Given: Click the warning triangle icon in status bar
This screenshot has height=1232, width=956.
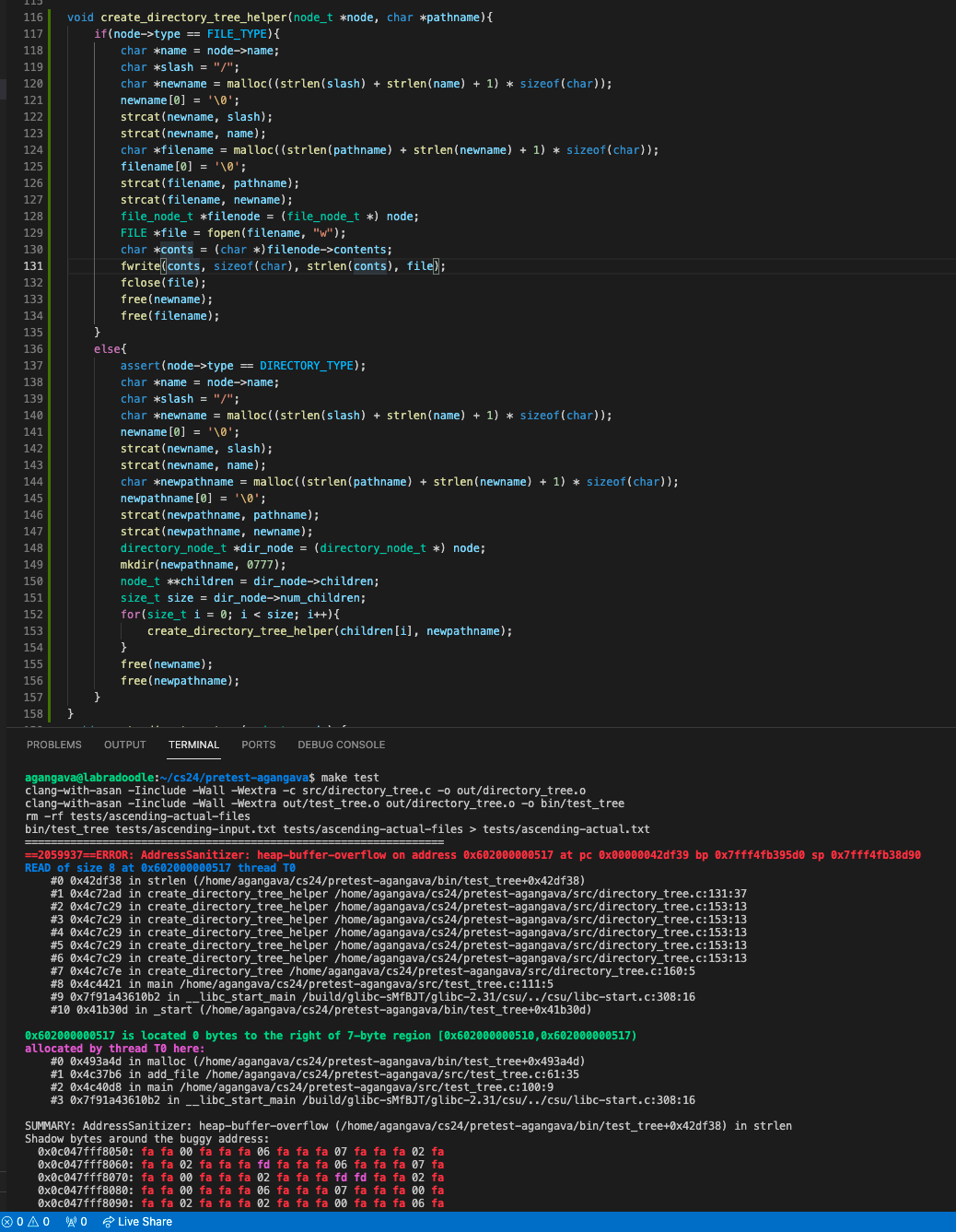Looking at the screenshot, I should click(33, 1222).
